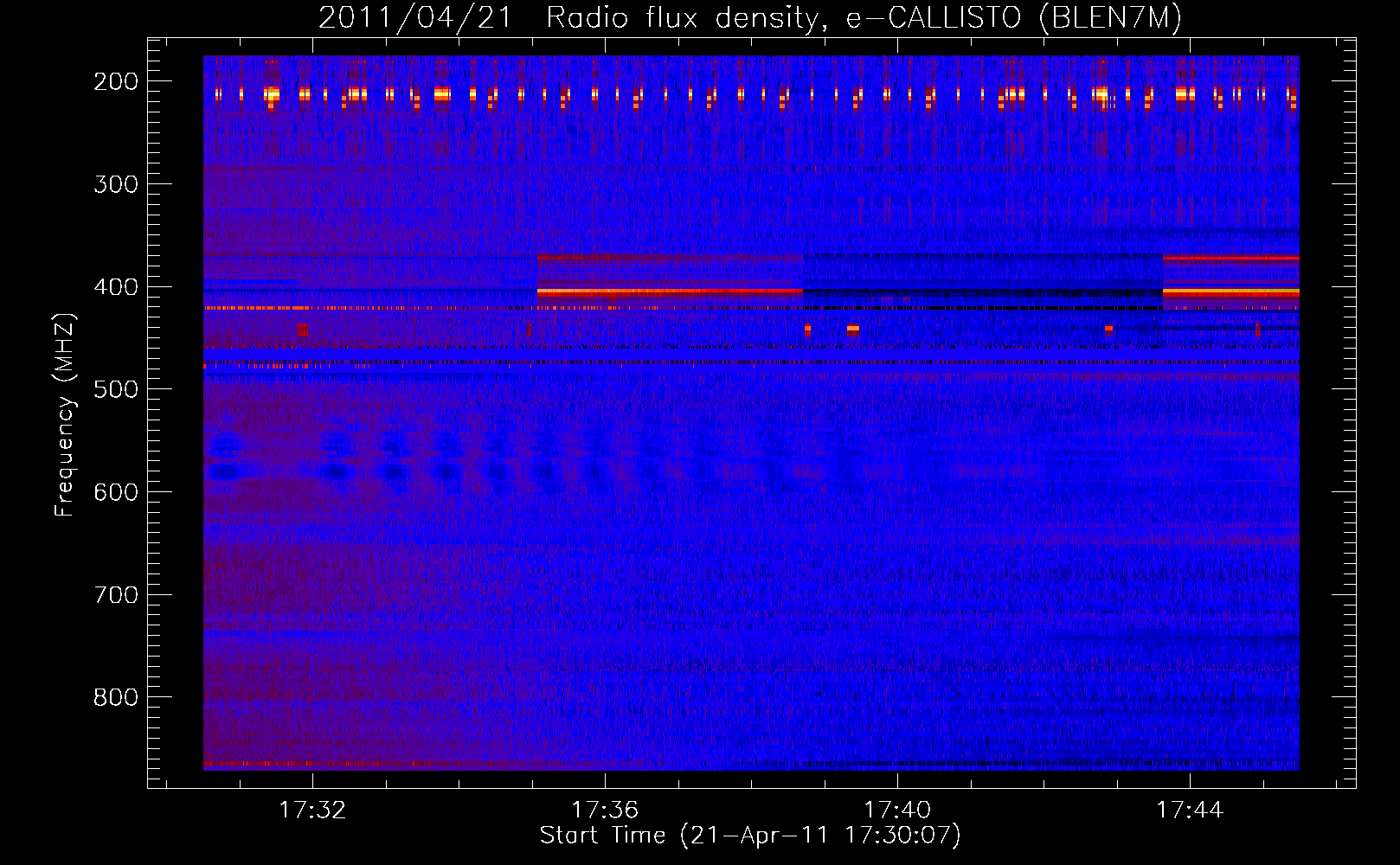Click the 800 frequency tick label
Viewport: 1400px width, 865px height.
click(x=116, y=697)
